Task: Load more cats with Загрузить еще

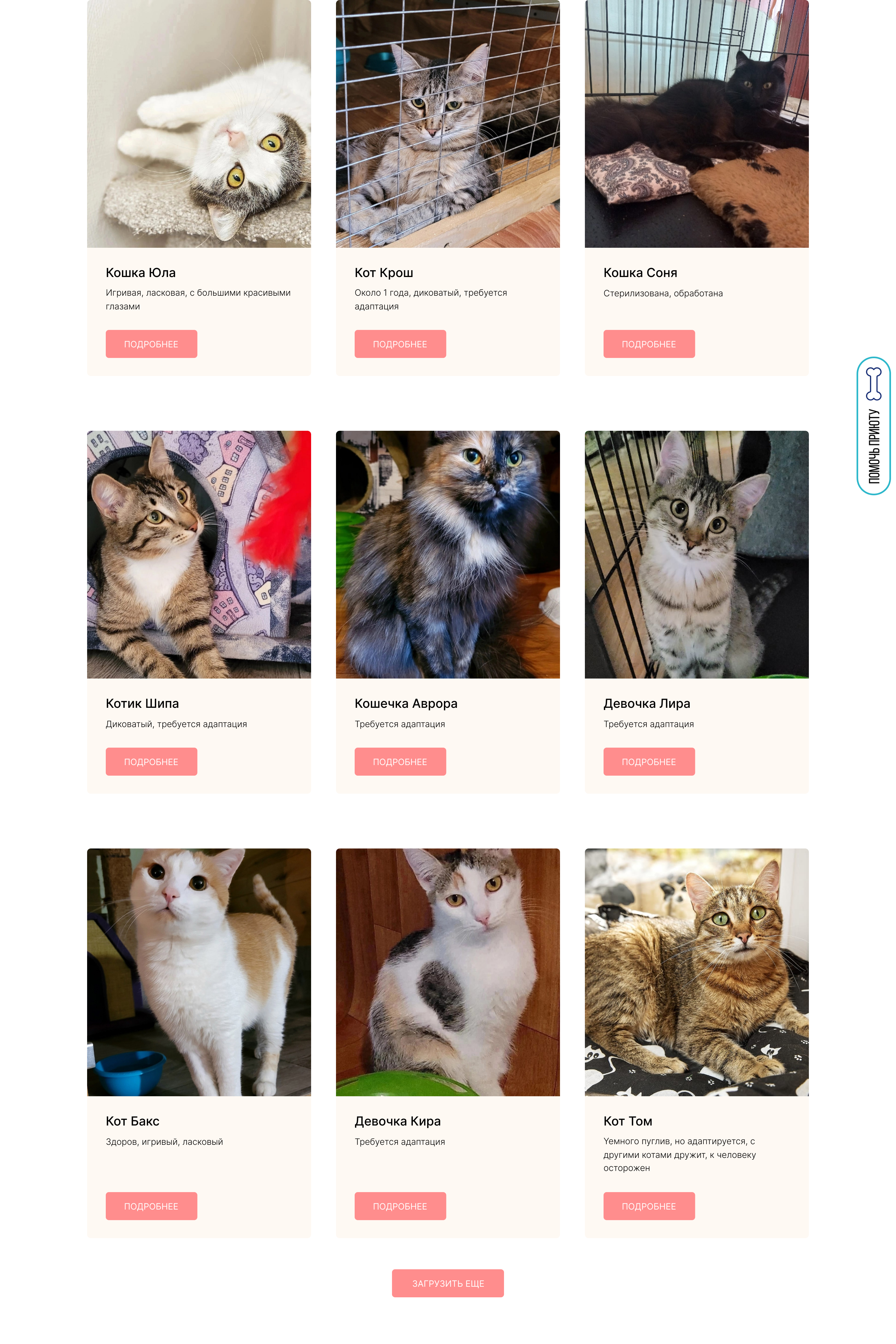Action: 448,1283
